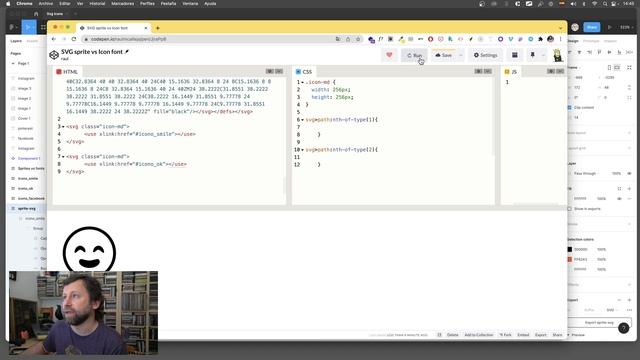Open the HTML editor settings gear
Image resolution: width=640 pixels, height=360 pixels.
point(270,71)
